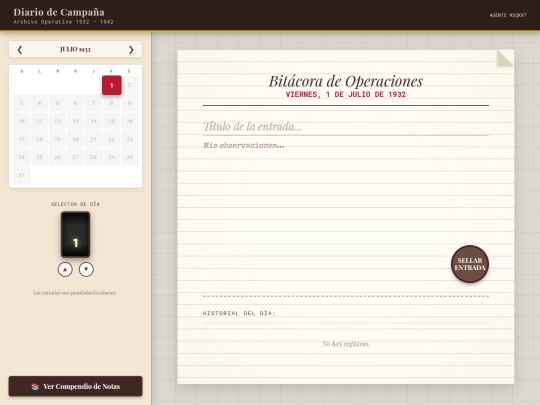The height and width of the screenshot is (405, 540).
Task: Advance to next month arrow
Action: 131,50
